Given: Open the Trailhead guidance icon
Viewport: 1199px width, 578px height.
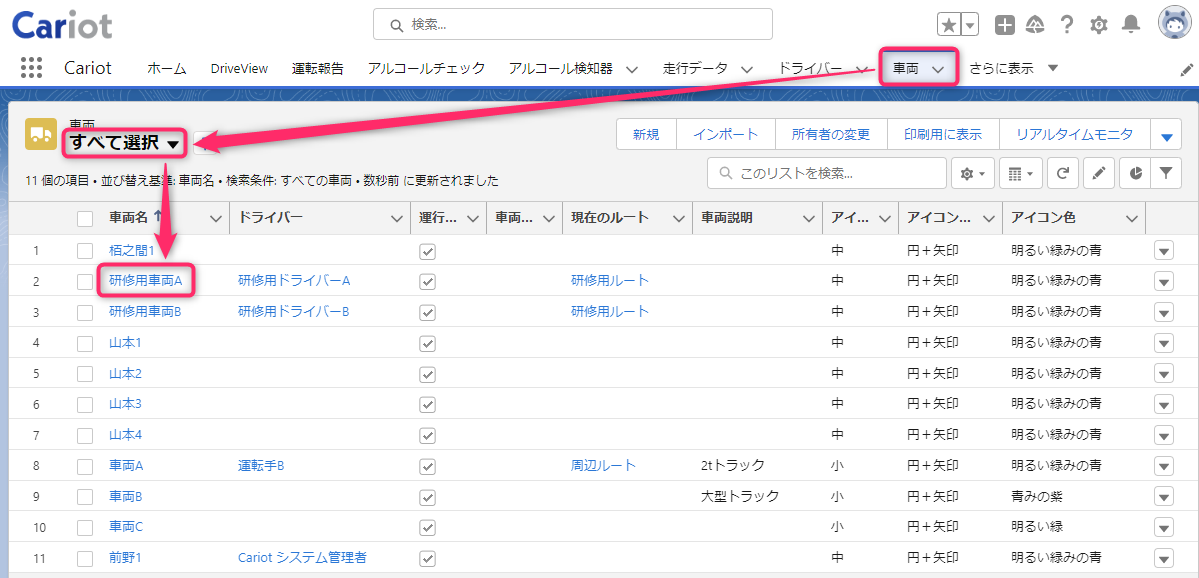Looking at the screenshot, I should pos(1036,24).
